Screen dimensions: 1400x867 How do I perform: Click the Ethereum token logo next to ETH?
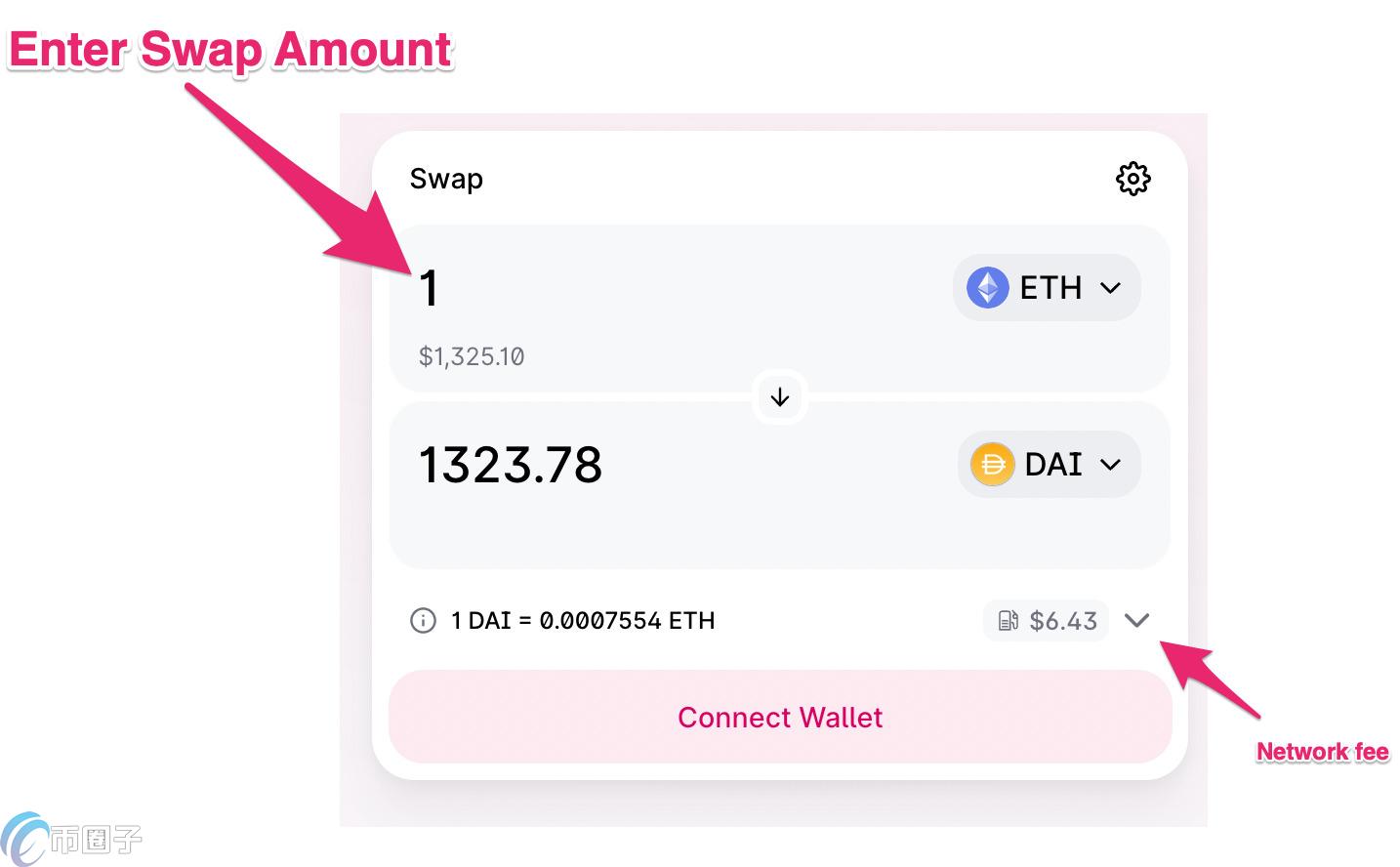coord(987,287)
